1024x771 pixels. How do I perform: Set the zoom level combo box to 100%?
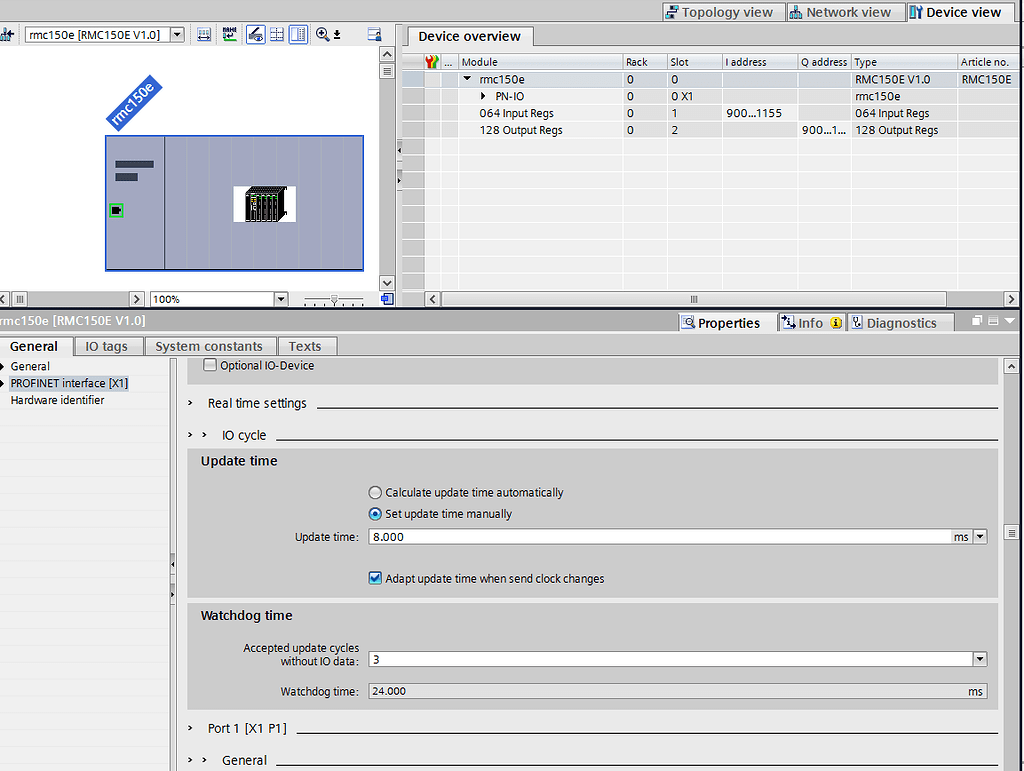click(280, 298)
